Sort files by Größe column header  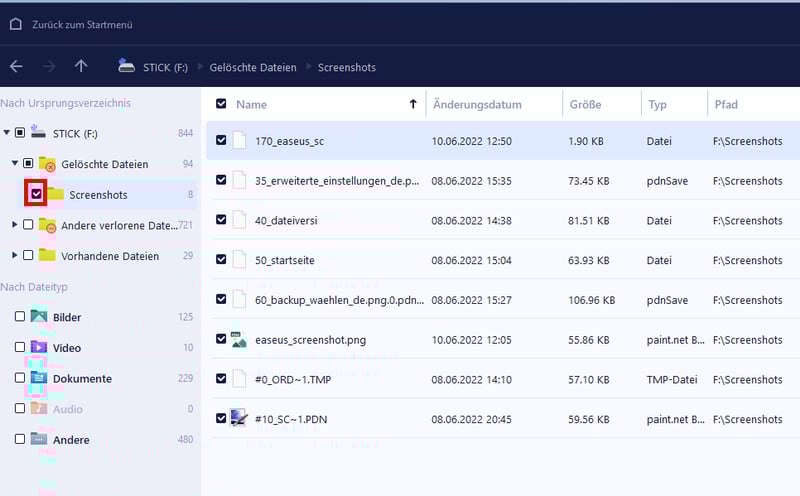coord(585,104)
